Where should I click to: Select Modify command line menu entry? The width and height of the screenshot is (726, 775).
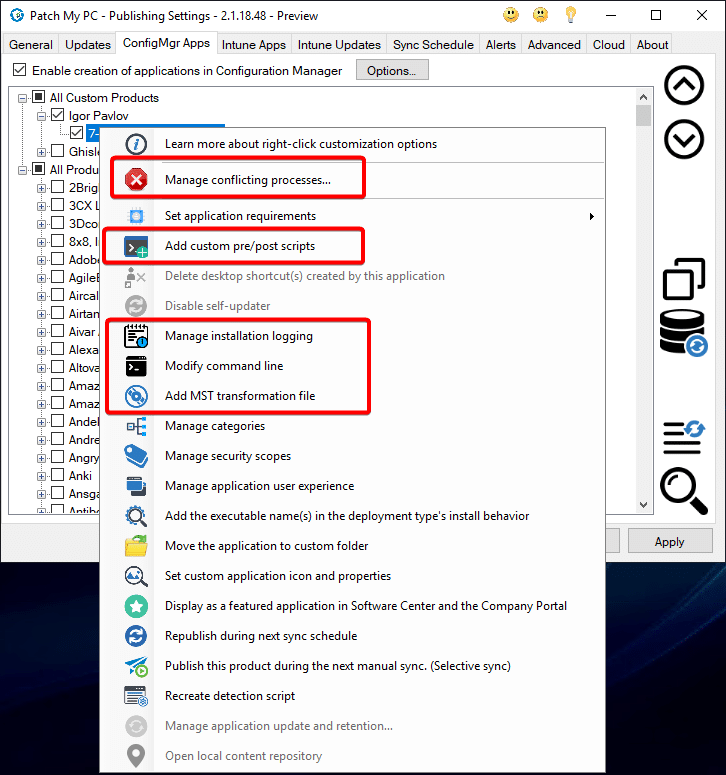[224, 366]
